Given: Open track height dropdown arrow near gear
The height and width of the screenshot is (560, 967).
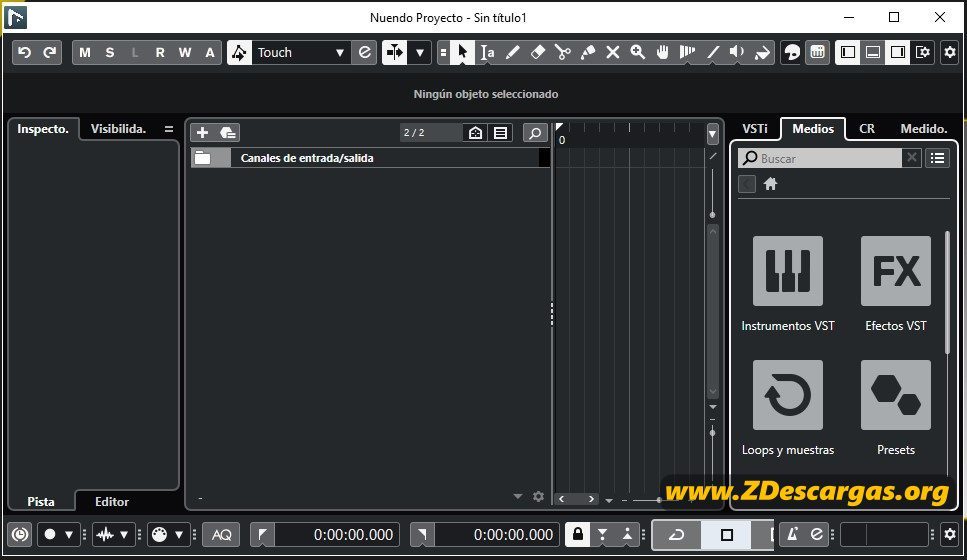Looking at the screenshot, I should (518, 496).
